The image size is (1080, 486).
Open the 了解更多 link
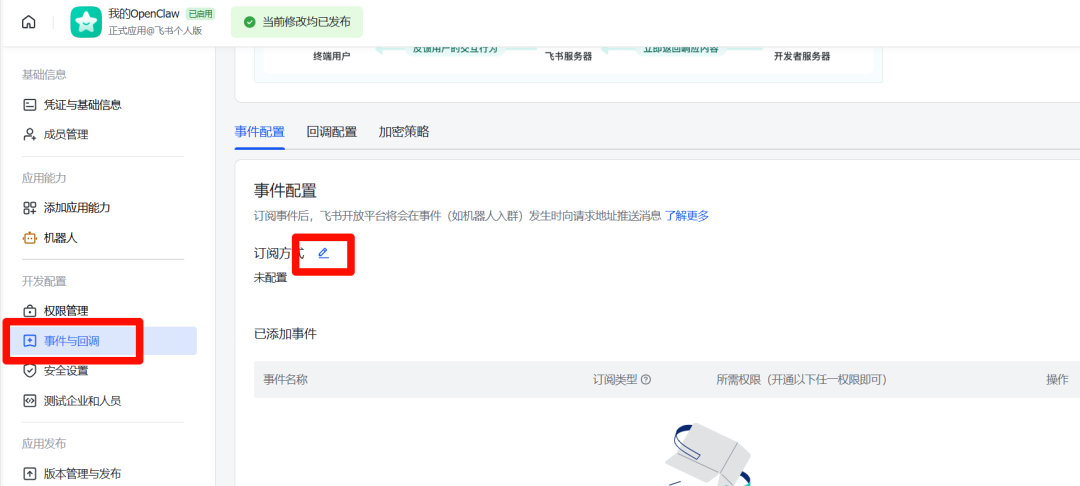pyautogui.click(x=687, y=216)
